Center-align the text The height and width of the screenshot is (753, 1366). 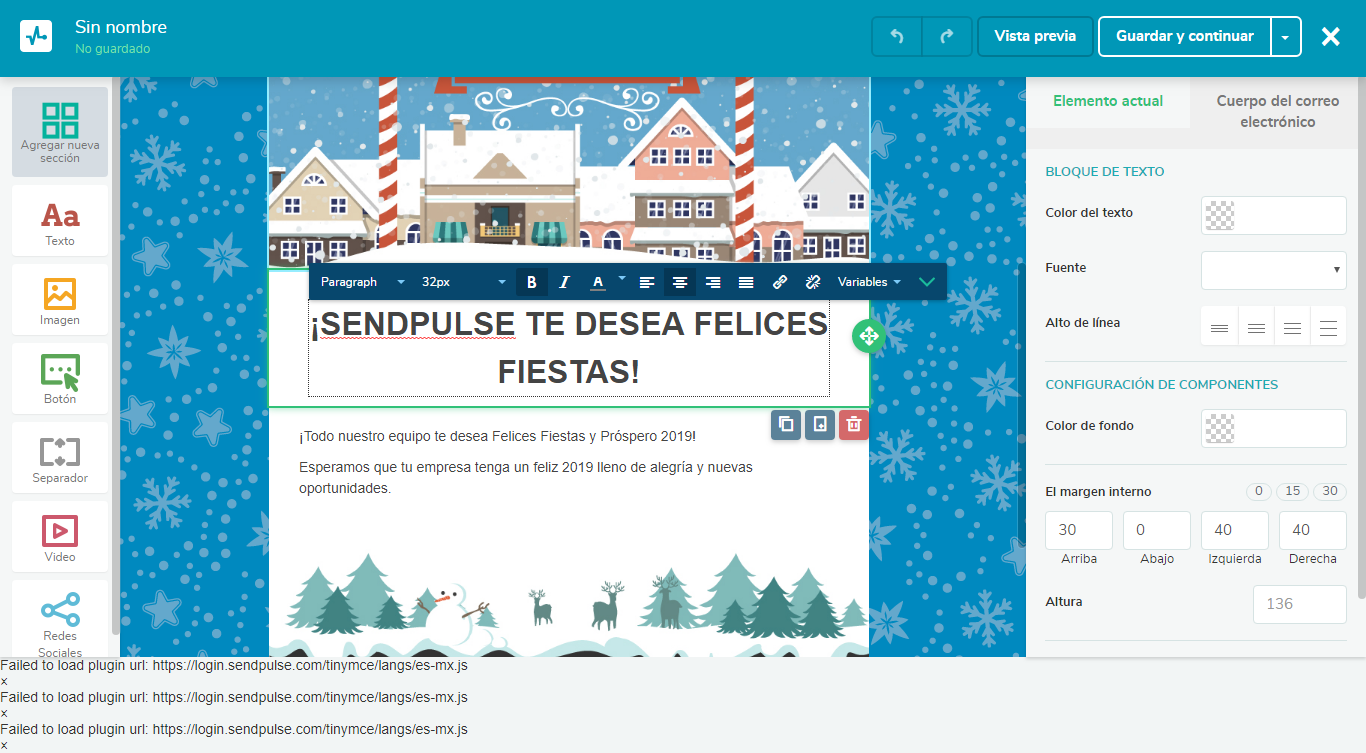point(680,282)
